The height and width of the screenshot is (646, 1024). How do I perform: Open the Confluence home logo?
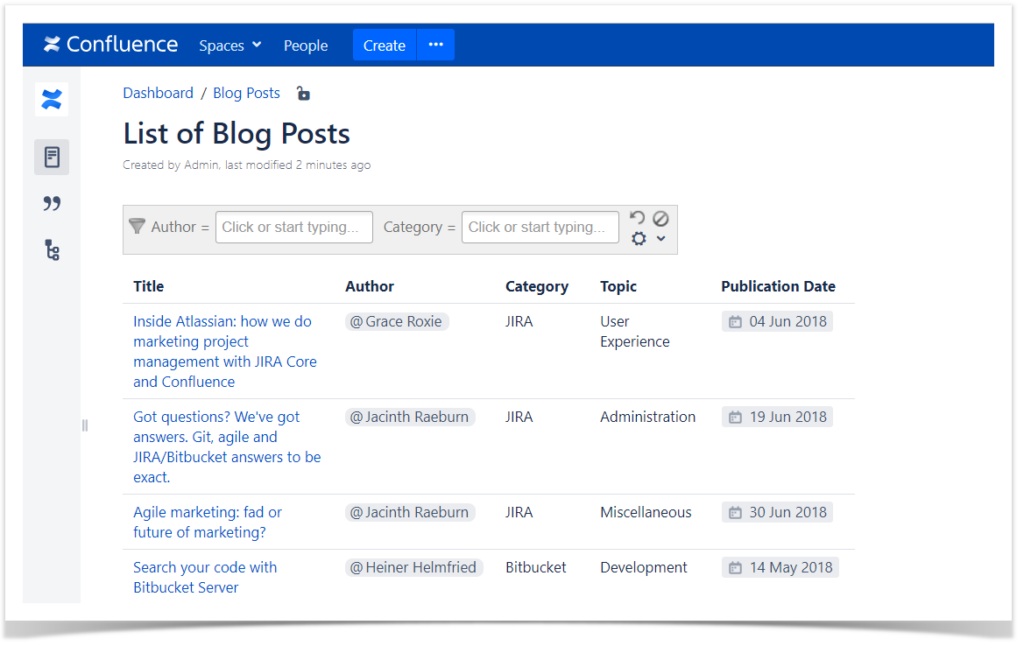pyautogui.click(x=110, y=44)
